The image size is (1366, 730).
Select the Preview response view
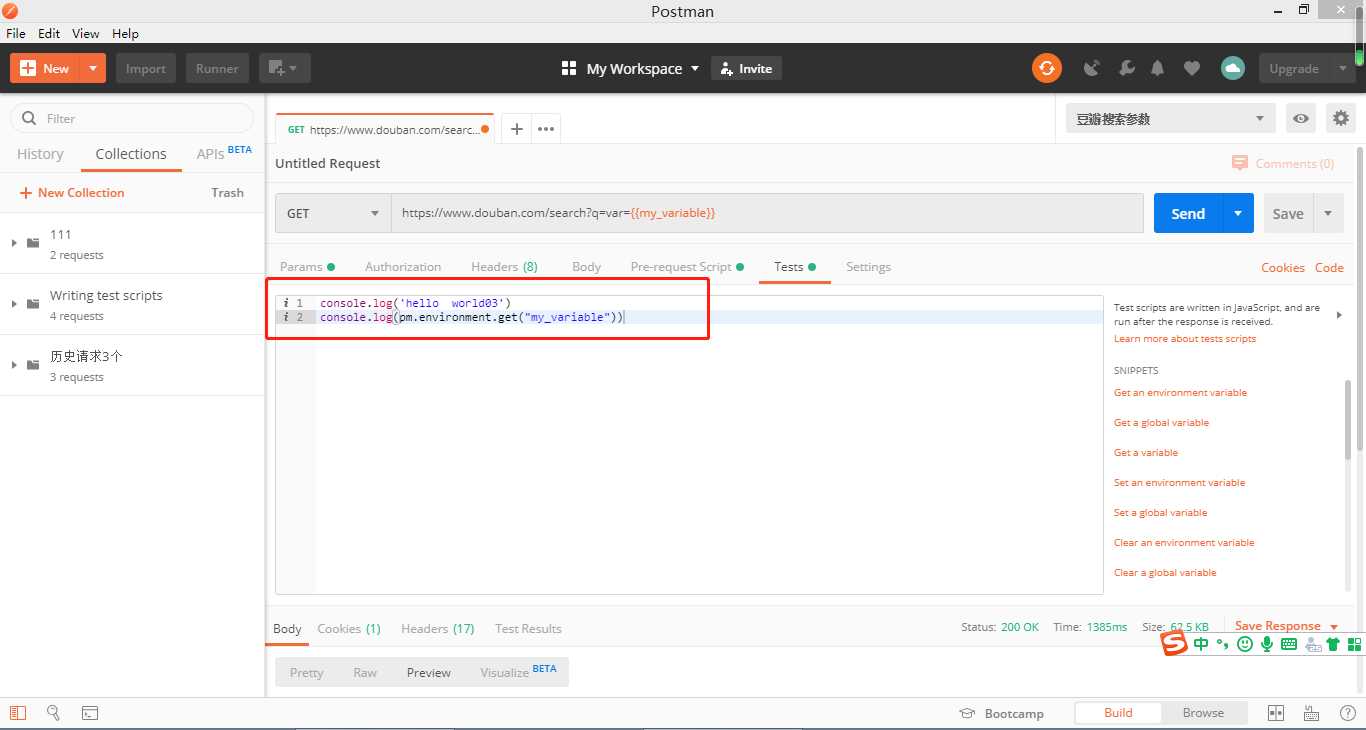[x=429, y=673]
